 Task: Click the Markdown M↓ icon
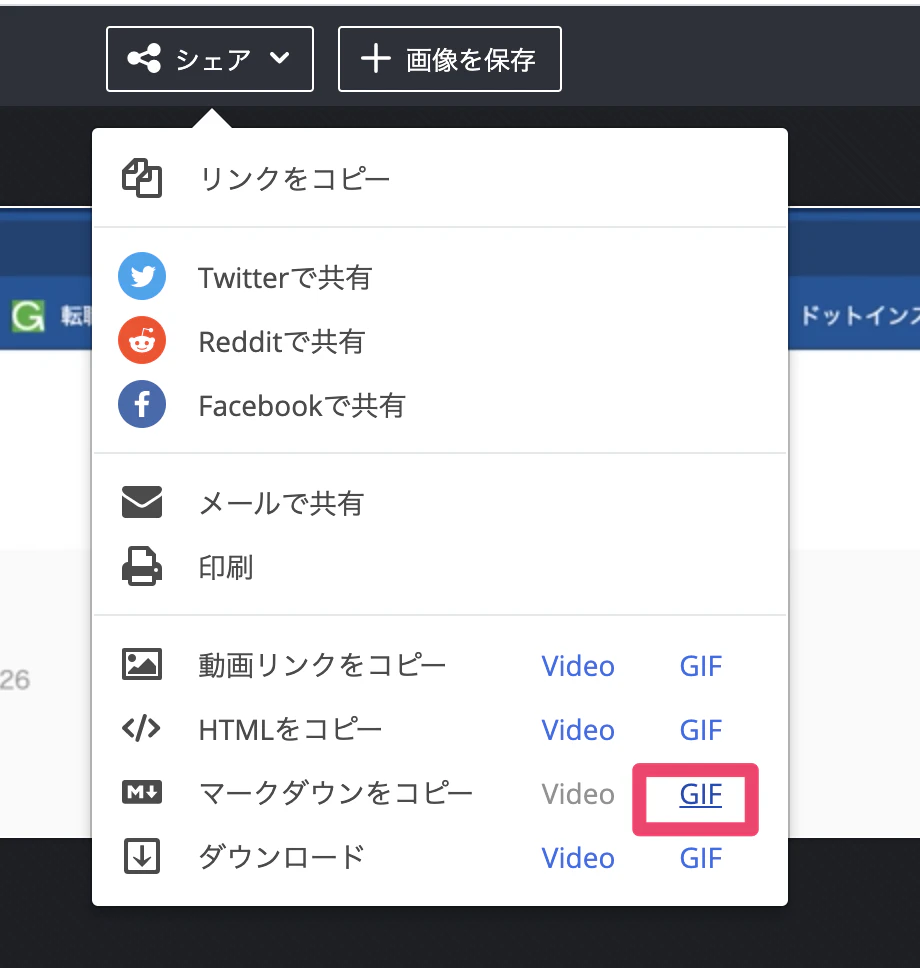tap(142, 792)
